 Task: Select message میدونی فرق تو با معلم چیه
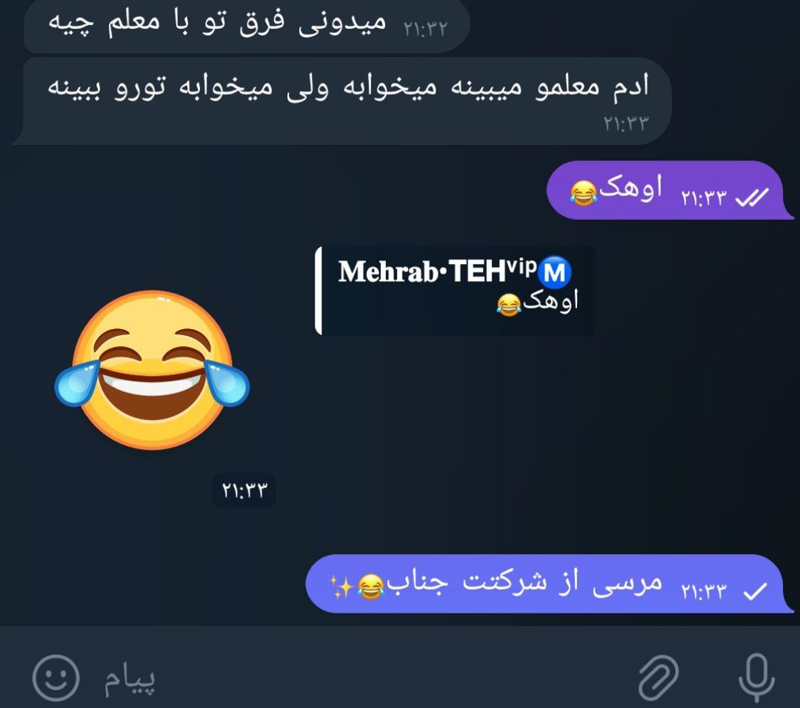click(x=247, y=26)
